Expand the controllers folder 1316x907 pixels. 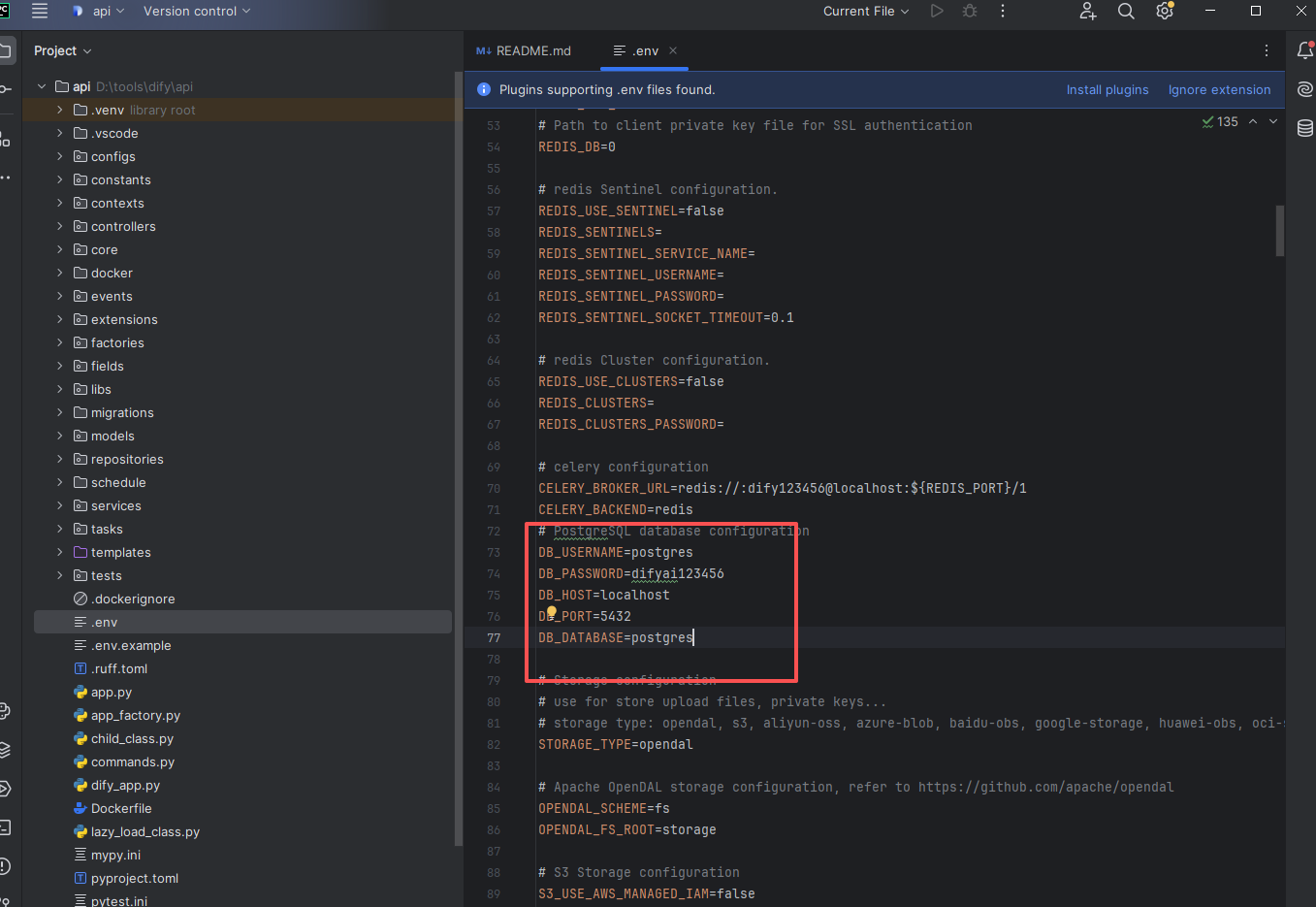click(60, 226)
